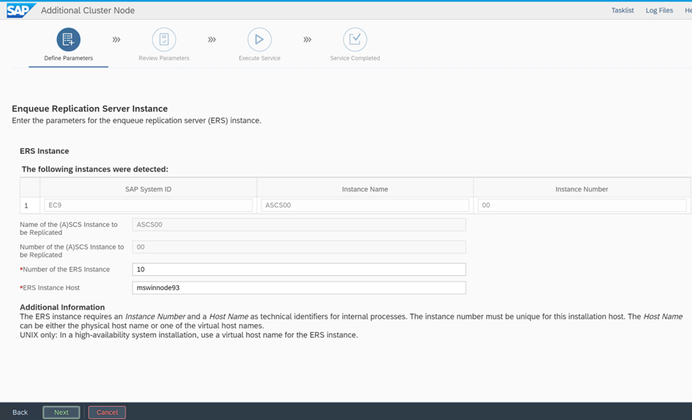This screenshot has width=692, height=420.
Task: Select the Service Completed step icon
Action: pyautogui.click(x=355, y=39)
